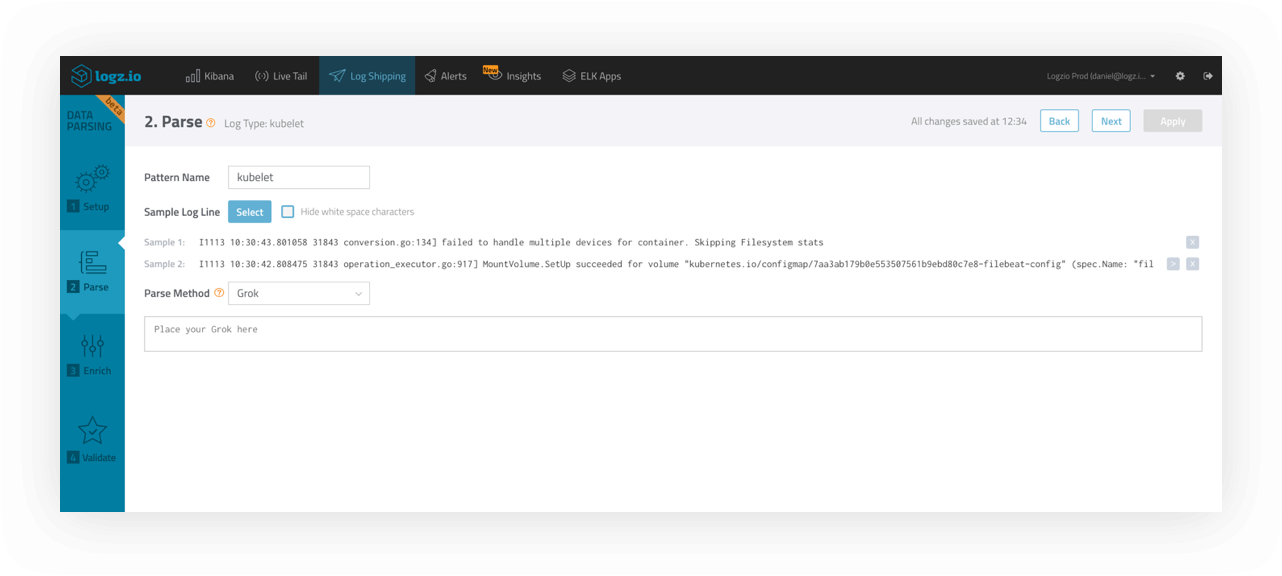
Task: Edit the Pattern Name field
Action: click(x=299, y=177)
